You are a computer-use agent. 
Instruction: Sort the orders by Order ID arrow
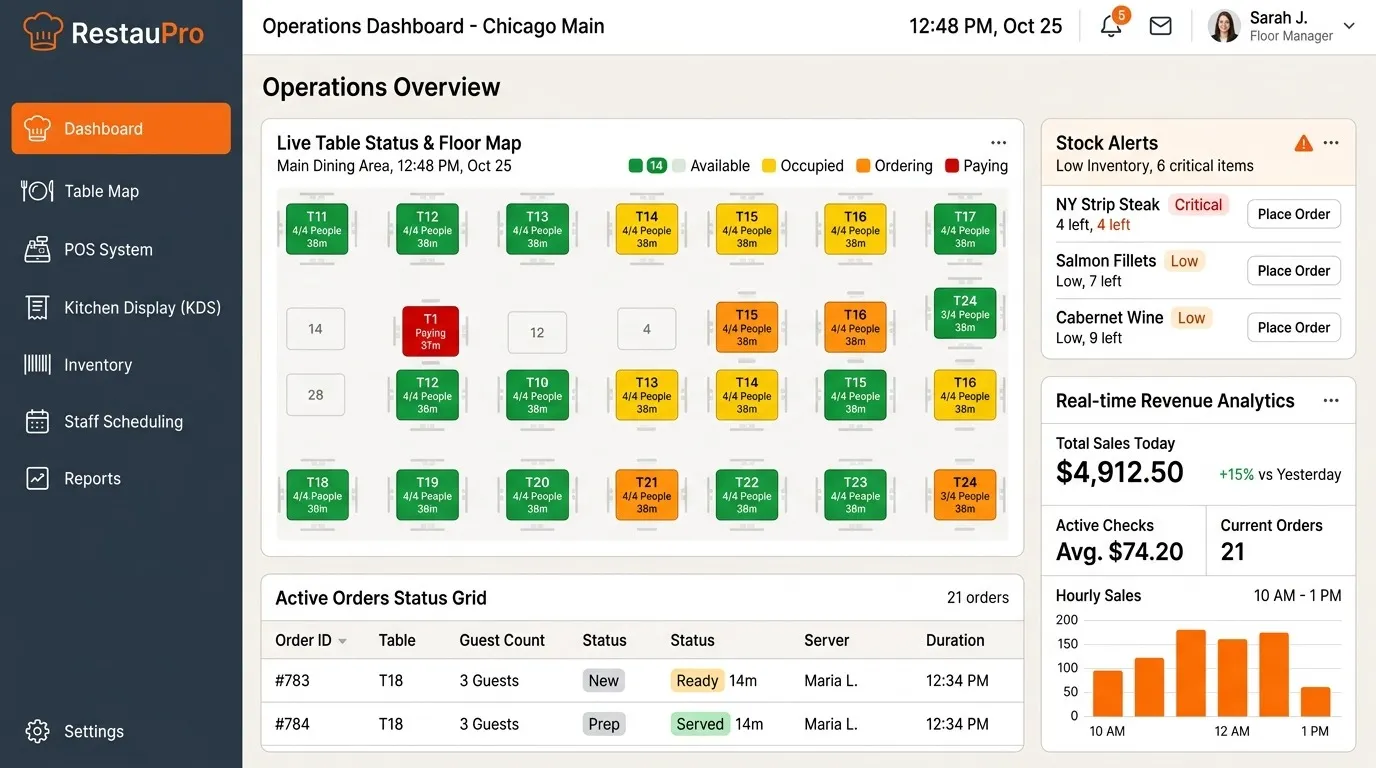point(342,641)
